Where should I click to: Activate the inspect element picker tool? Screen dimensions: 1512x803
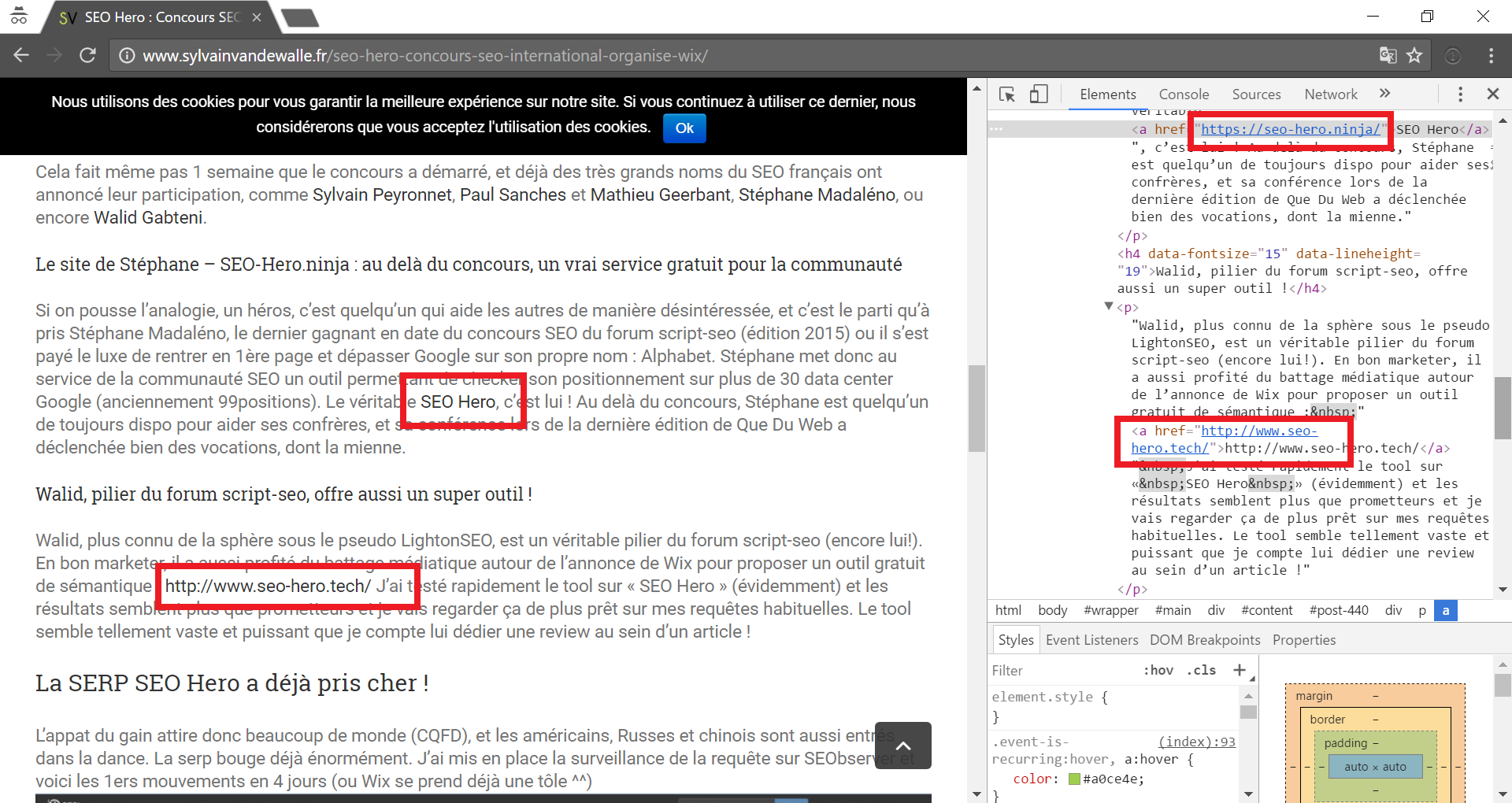(1007, 94)
